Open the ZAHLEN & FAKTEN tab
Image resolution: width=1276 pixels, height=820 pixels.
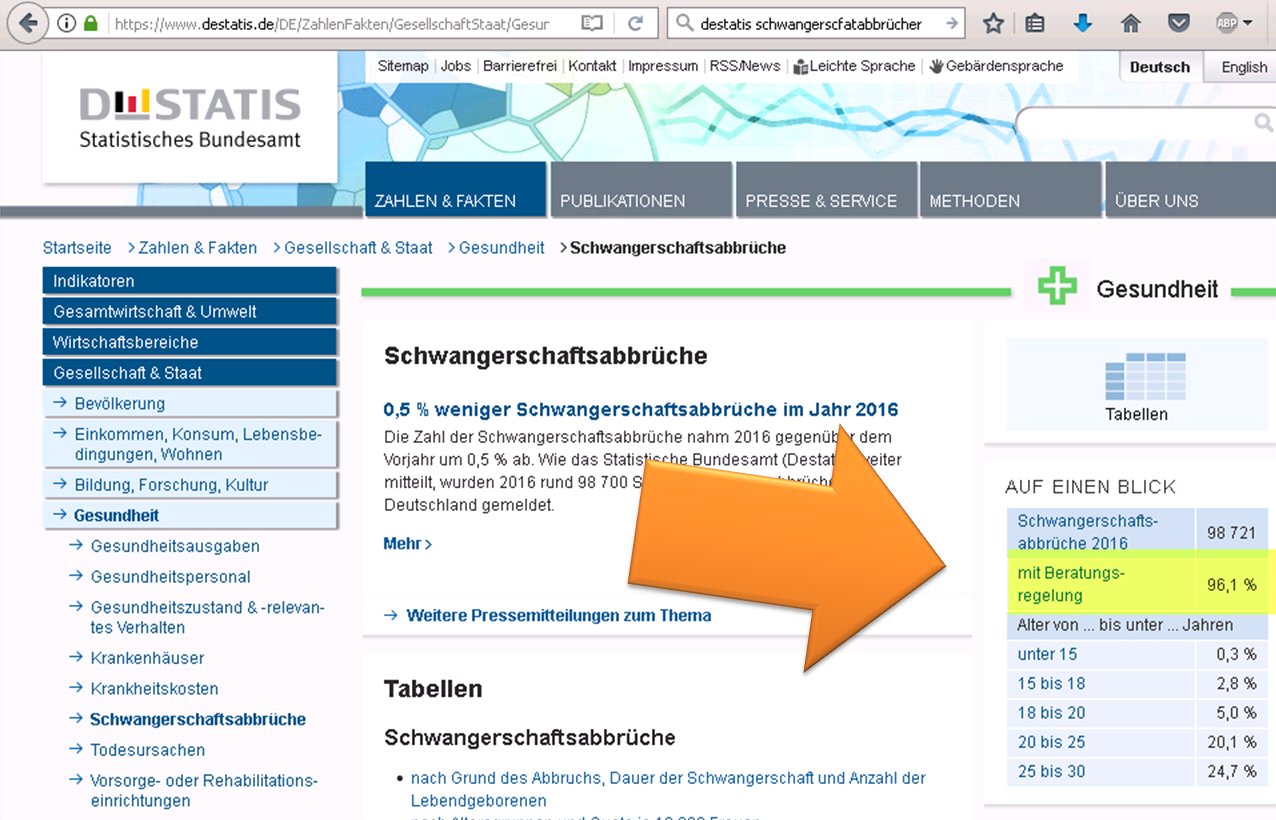456,189
